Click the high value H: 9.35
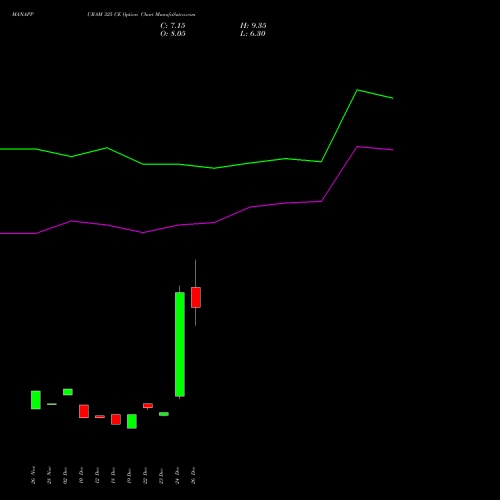Screen dimensions: 500x500 click(253, 26)
